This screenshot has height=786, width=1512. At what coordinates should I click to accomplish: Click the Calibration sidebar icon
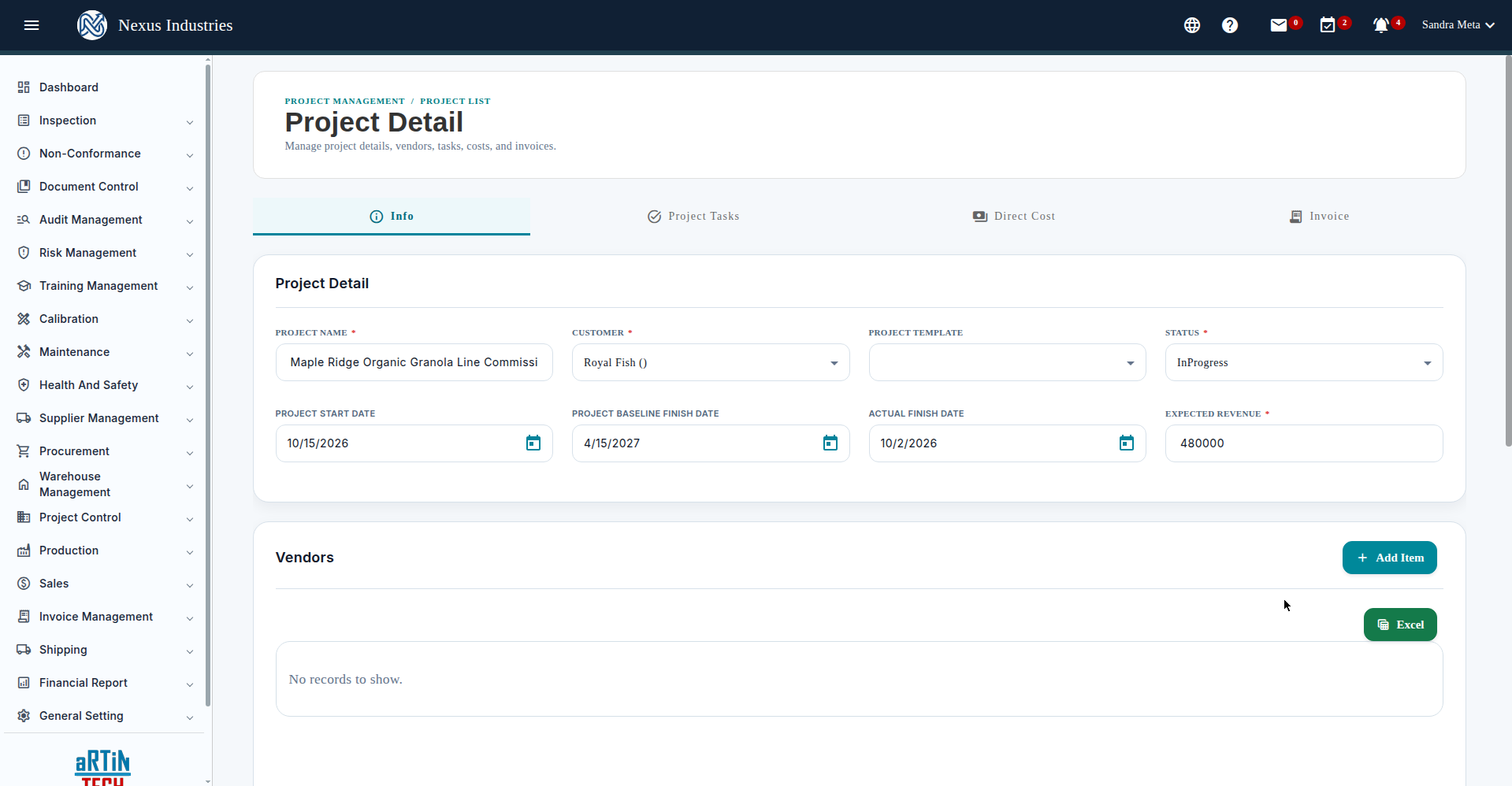coord(24,319)
